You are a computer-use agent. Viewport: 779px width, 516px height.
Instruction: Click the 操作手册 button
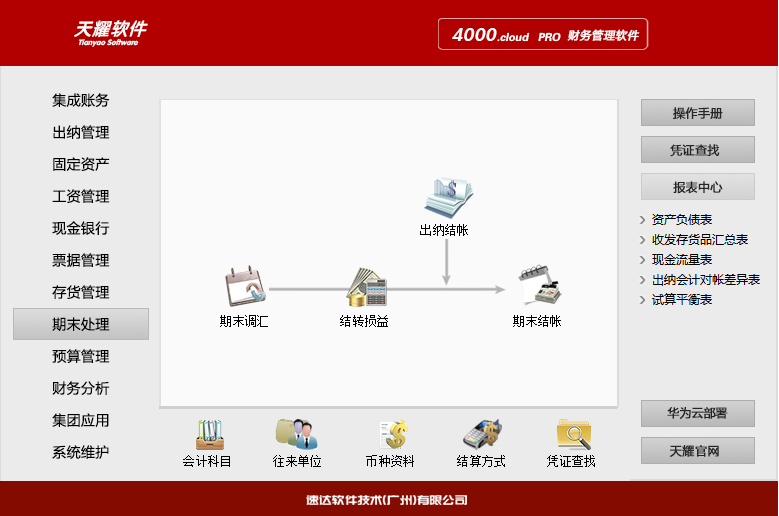[x=698, y=113]
